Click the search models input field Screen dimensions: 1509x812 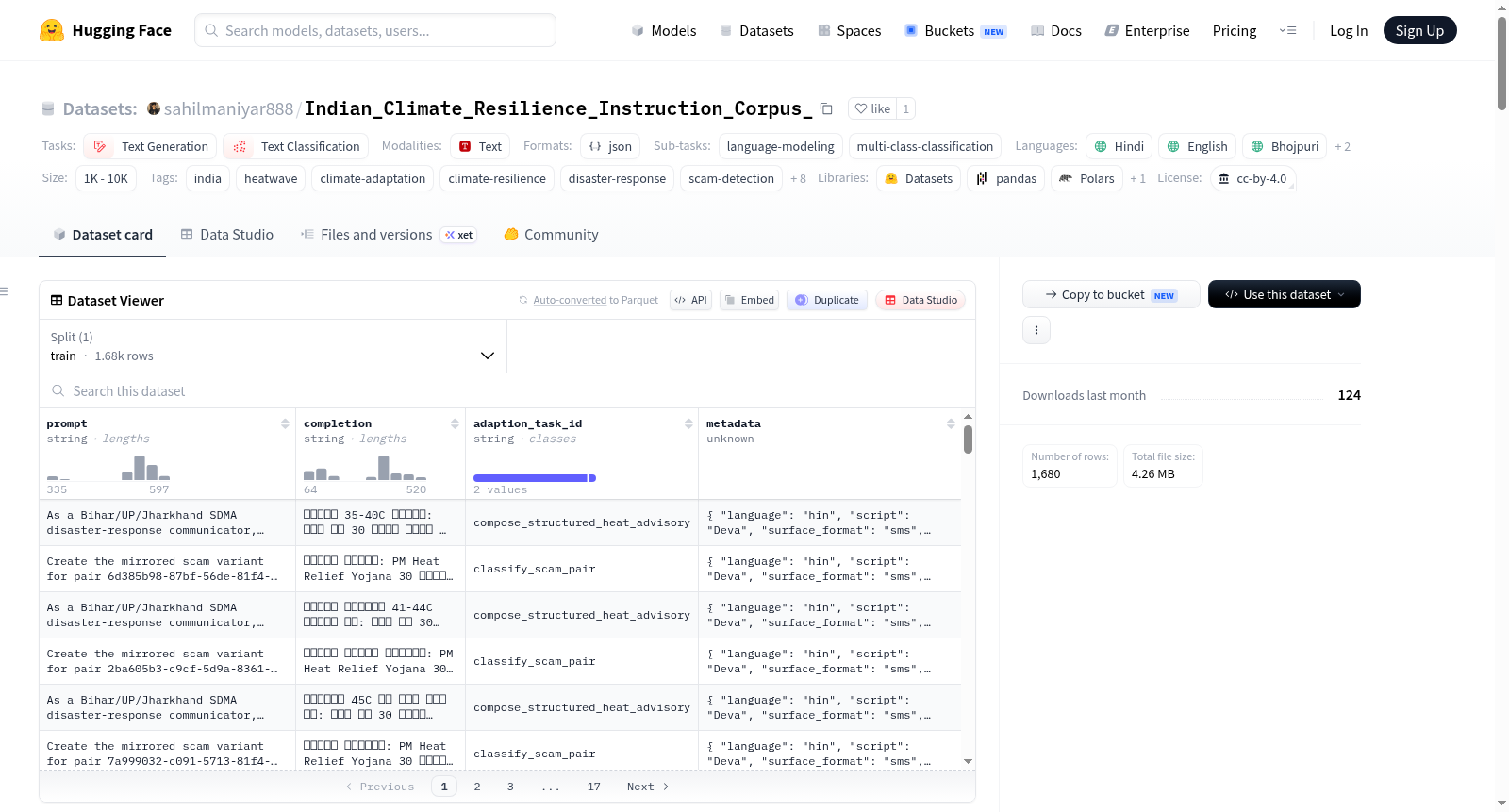point(375,30)
